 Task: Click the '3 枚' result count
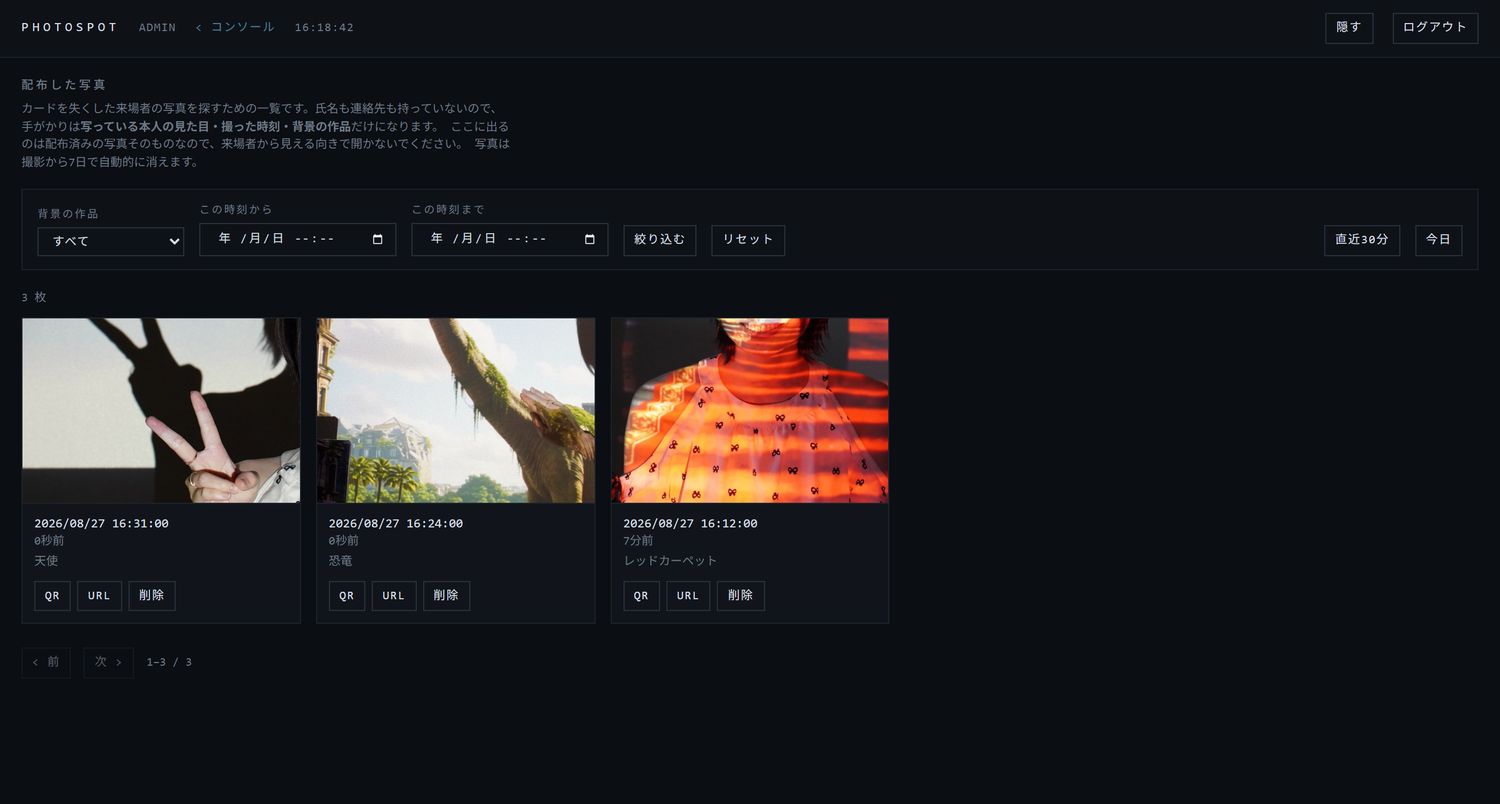(x=34, y=297)
